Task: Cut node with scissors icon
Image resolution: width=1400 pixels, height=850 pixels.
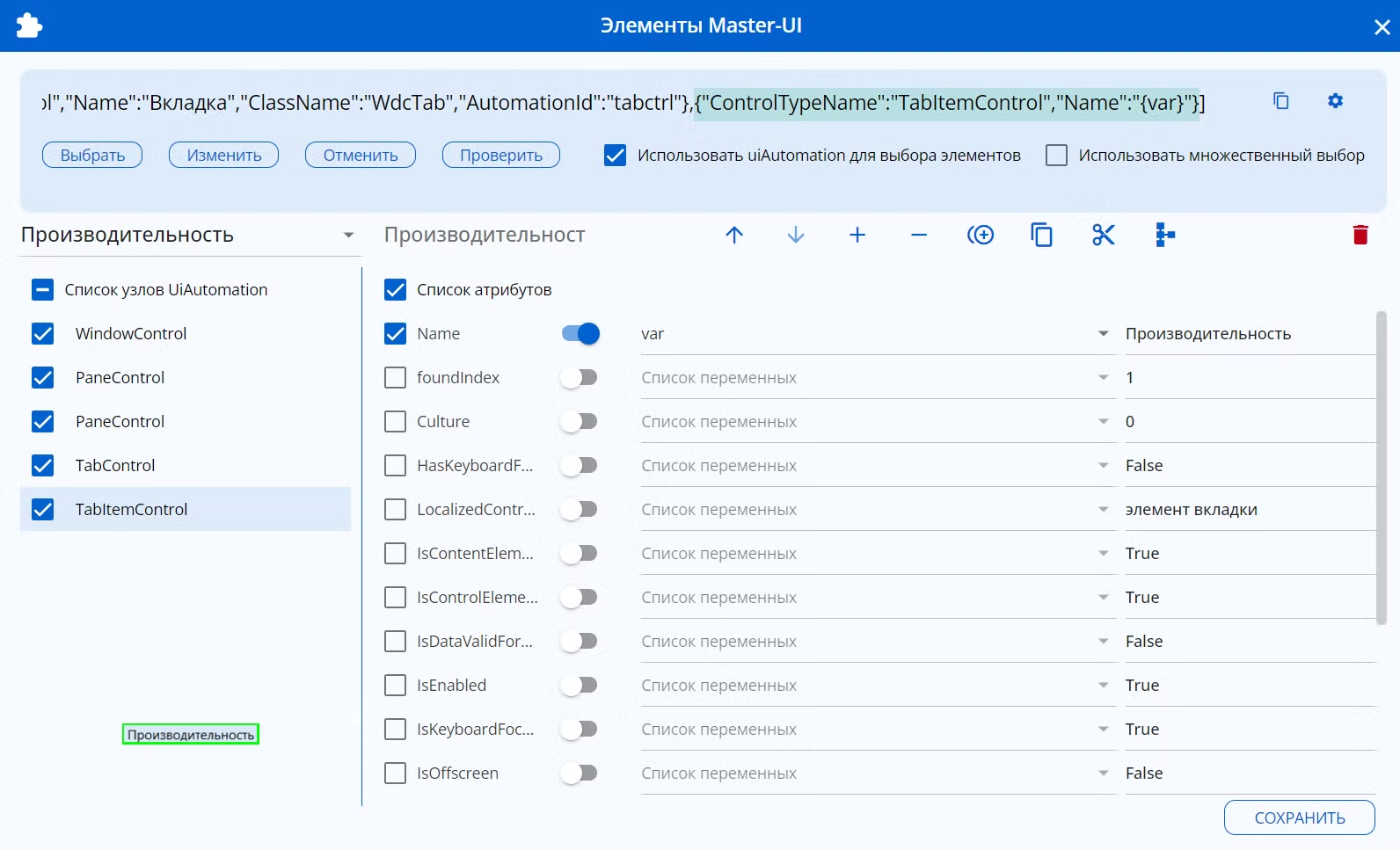Action: tap(1104, 235)
